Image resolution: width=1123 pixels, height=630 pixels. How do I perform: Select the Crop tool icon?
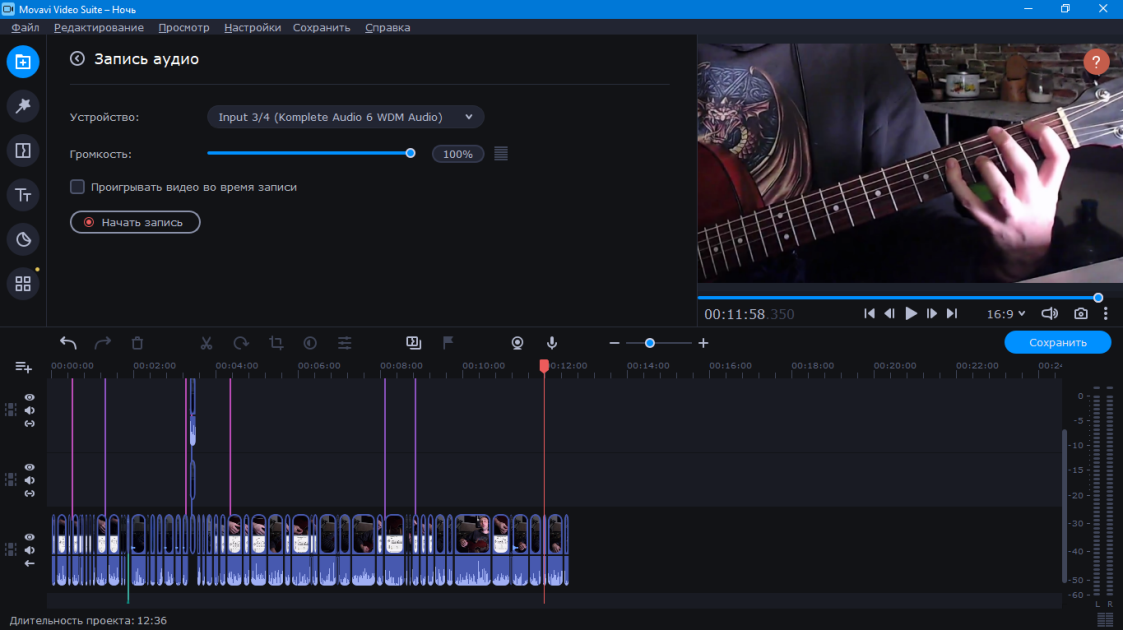tap(276, 343)
